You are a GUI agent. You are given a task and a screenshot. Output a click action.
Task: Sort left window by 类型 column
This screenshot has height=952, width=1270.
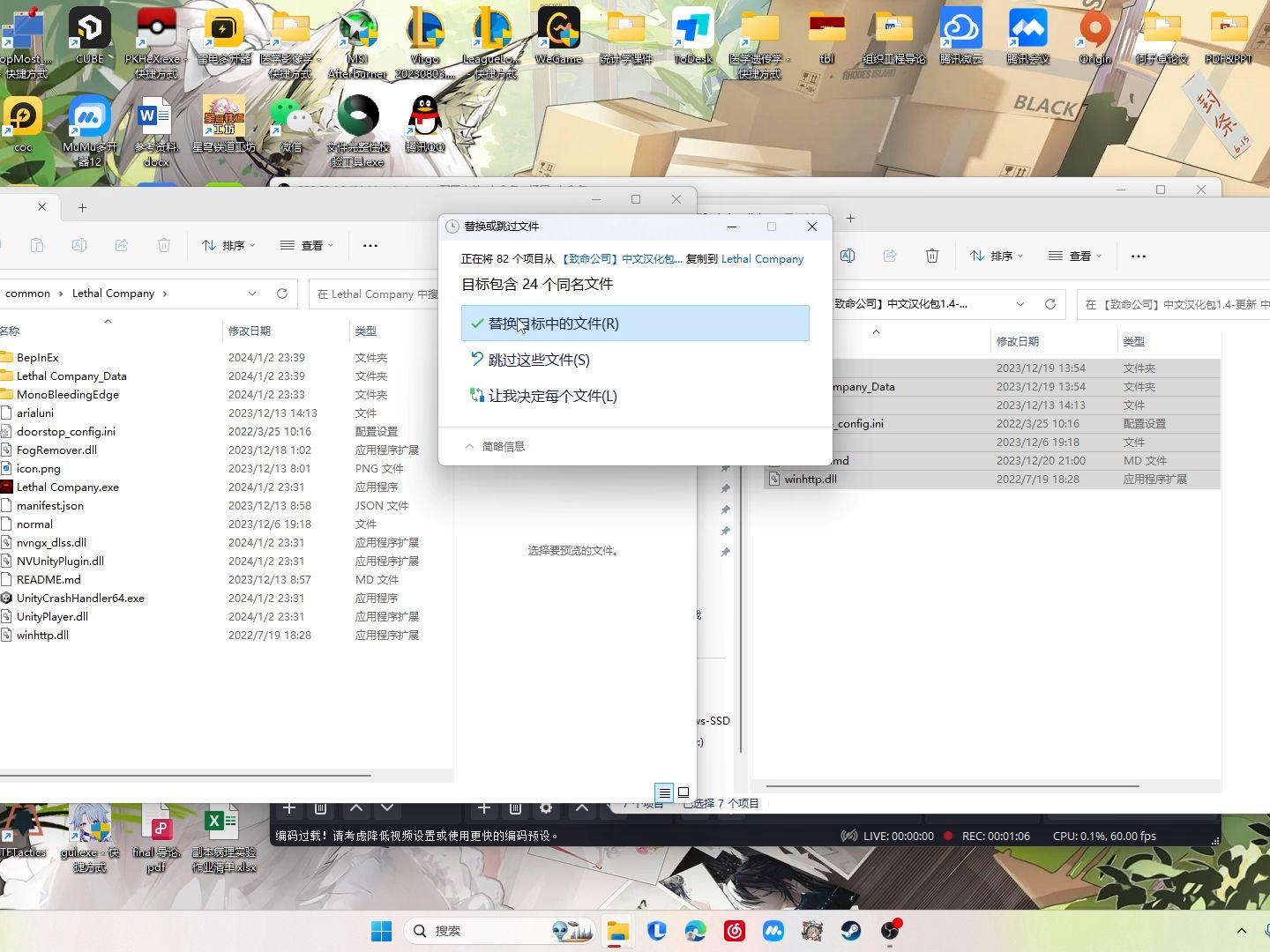(x=365, y=331)
